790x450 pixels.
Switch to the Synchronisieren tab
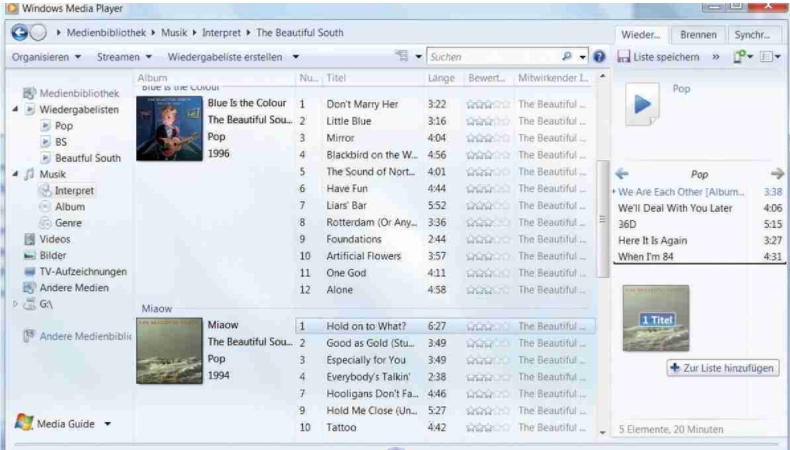[752, 35]
